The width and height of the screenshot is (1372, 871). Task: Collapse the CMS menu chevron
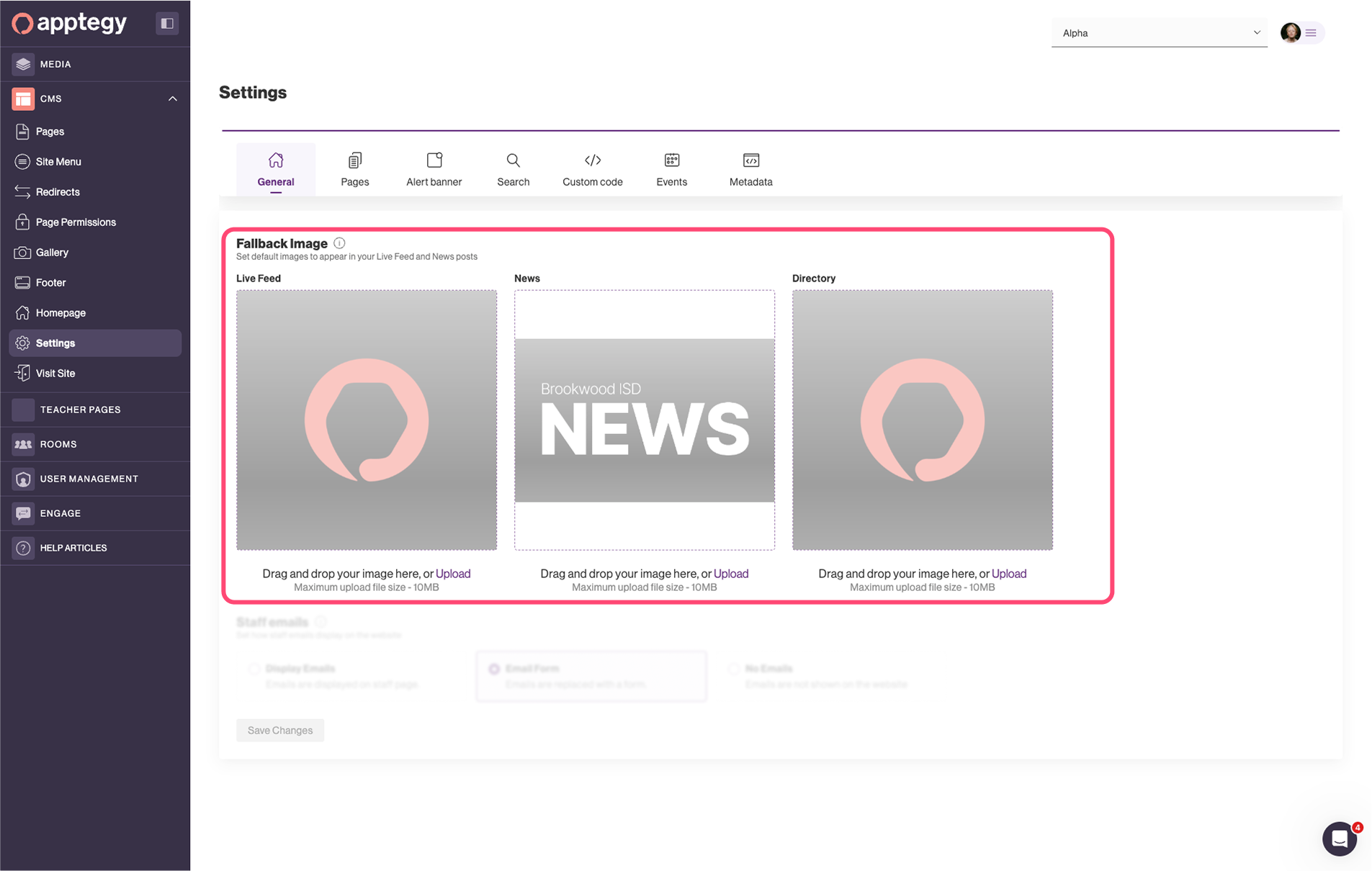173,99
